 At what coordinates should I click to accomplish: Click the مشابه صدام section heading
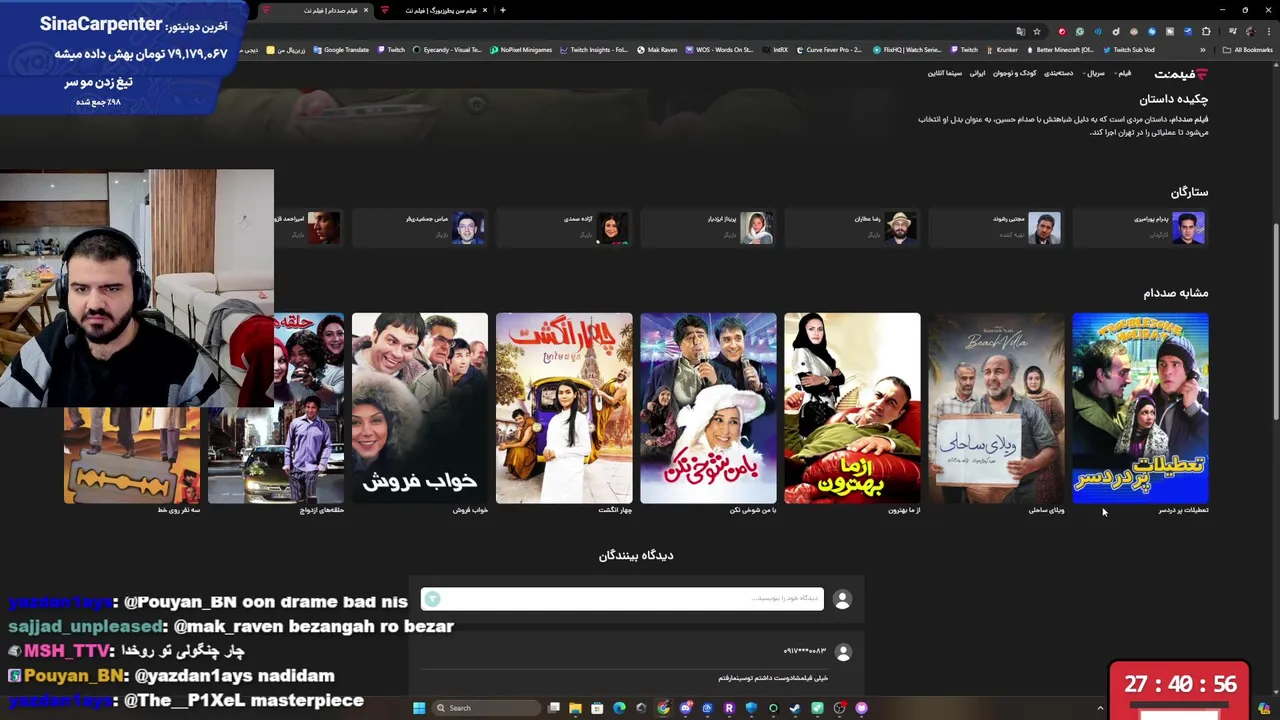click(1176, 293)
